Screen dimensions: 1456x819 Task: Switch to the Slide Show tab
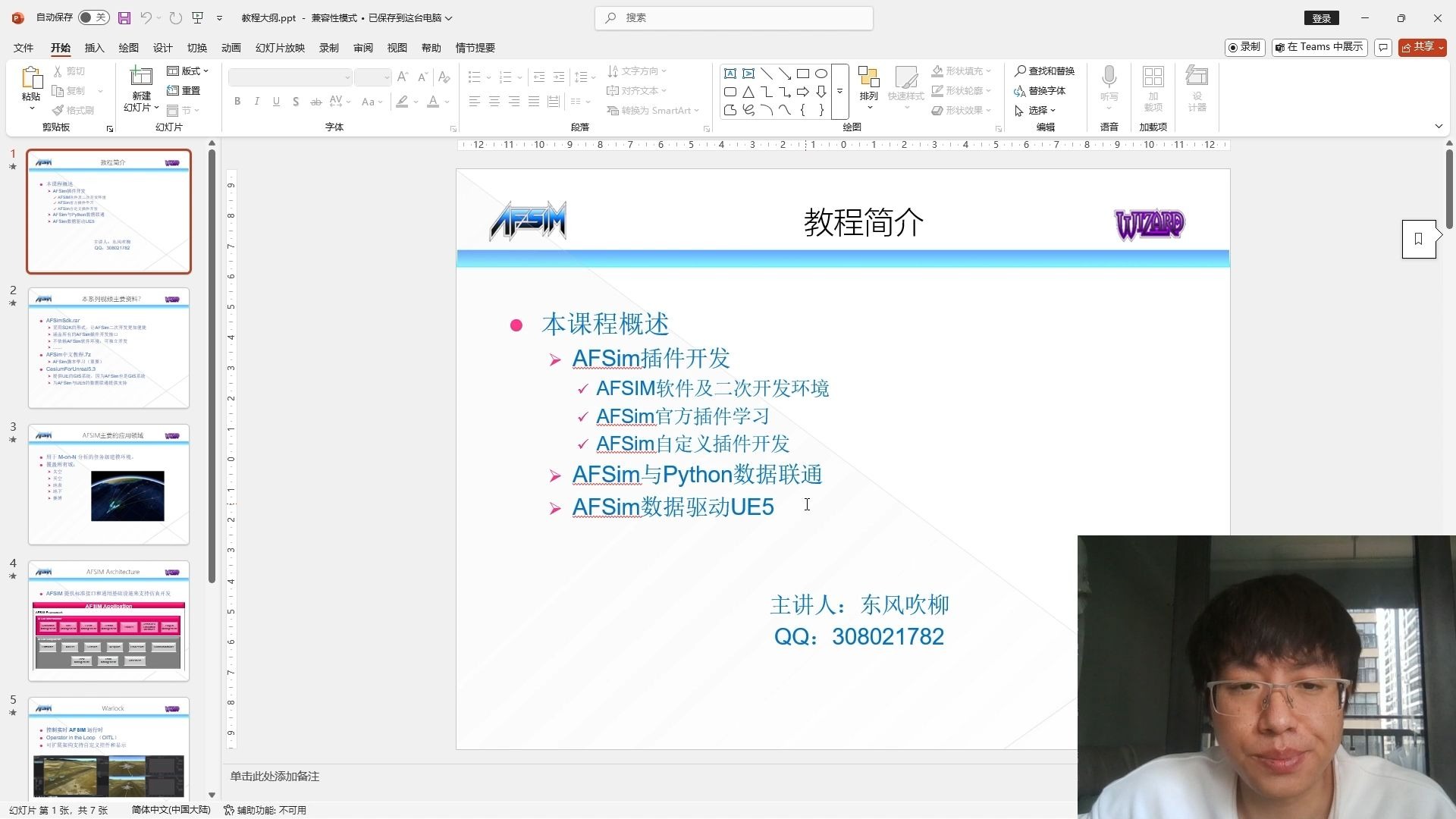[280, 48]
